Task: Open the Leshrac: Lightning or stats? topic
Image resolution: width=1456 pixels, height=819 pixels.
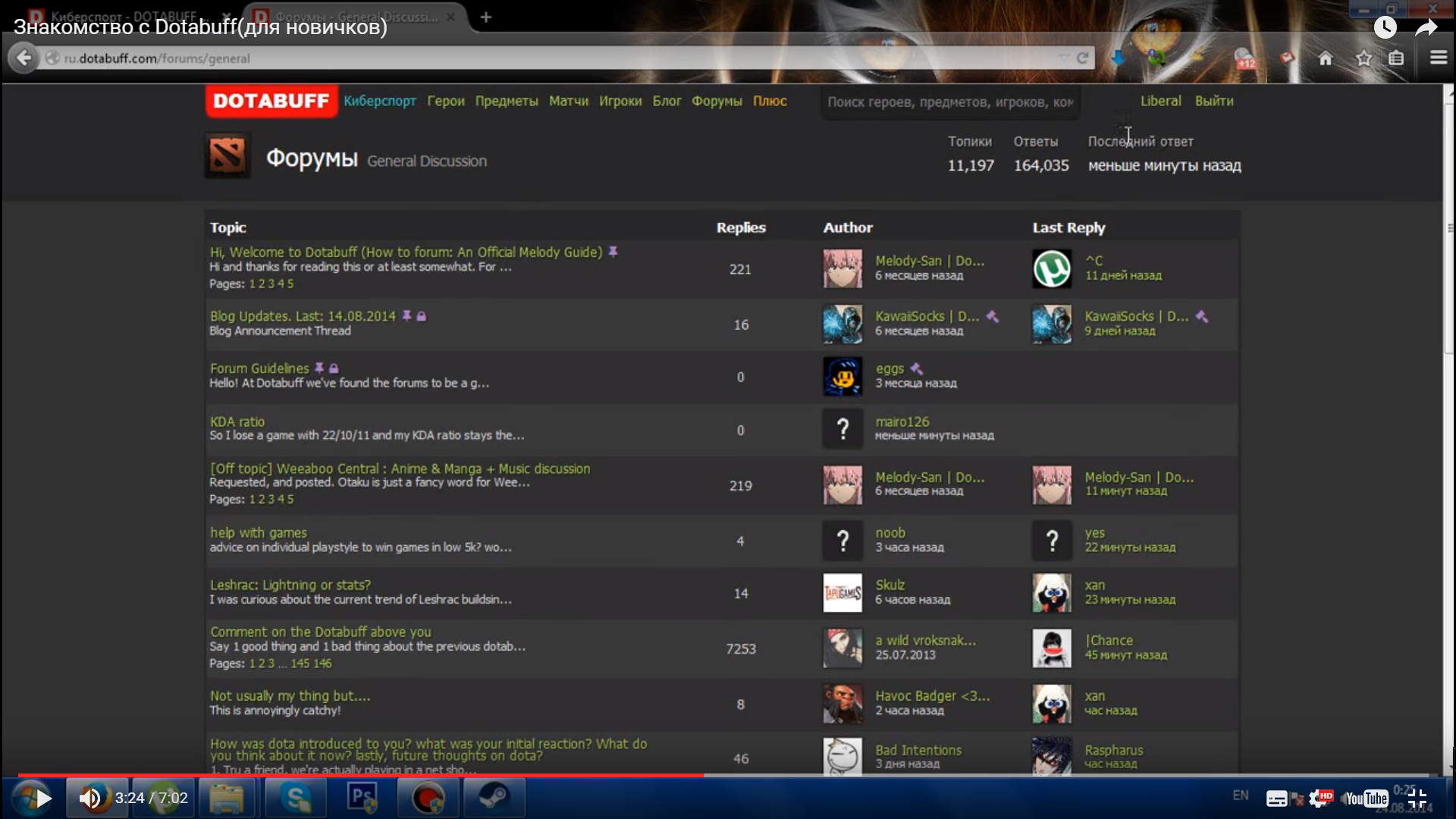Action: 290,585
